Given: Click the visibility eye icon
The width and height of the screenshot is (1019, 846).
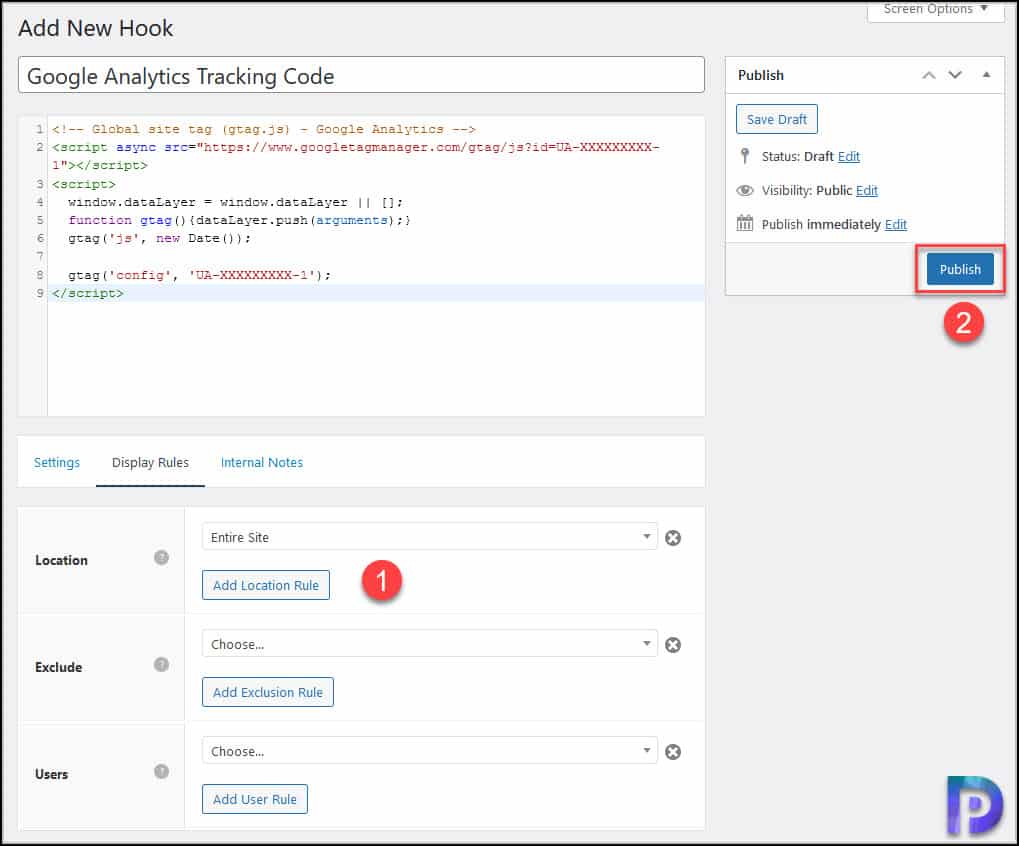Looking at the screenshot, I should pyautogui.click(x=745, y=190).
